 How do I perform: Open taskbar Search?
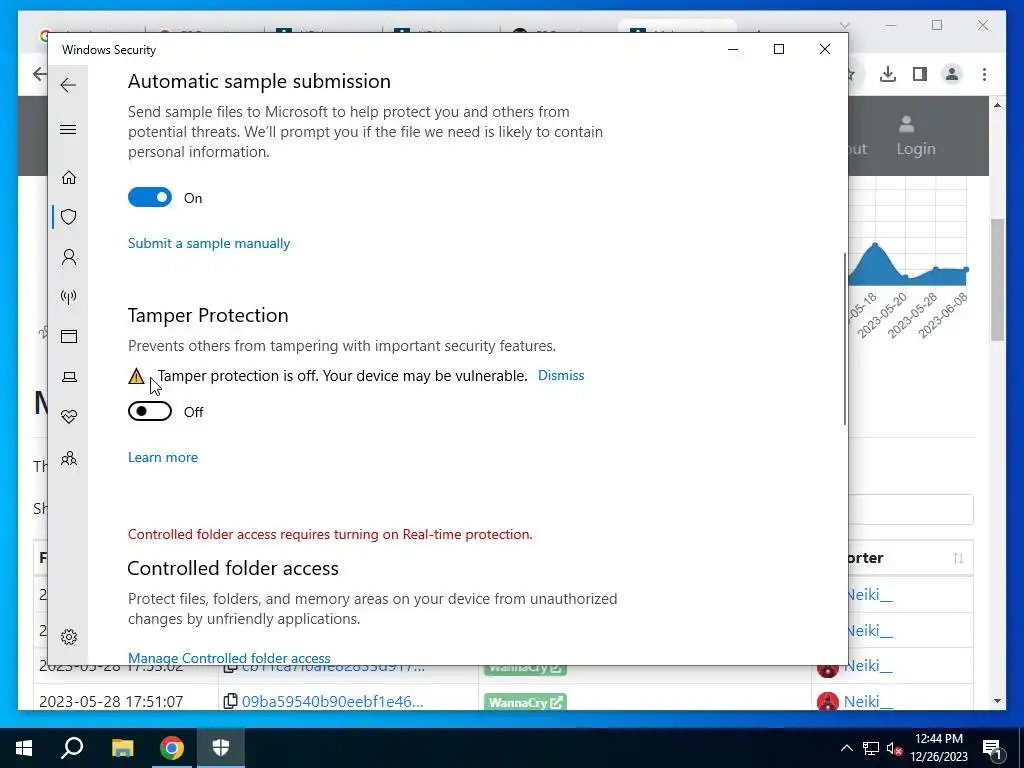pos(72,748)
